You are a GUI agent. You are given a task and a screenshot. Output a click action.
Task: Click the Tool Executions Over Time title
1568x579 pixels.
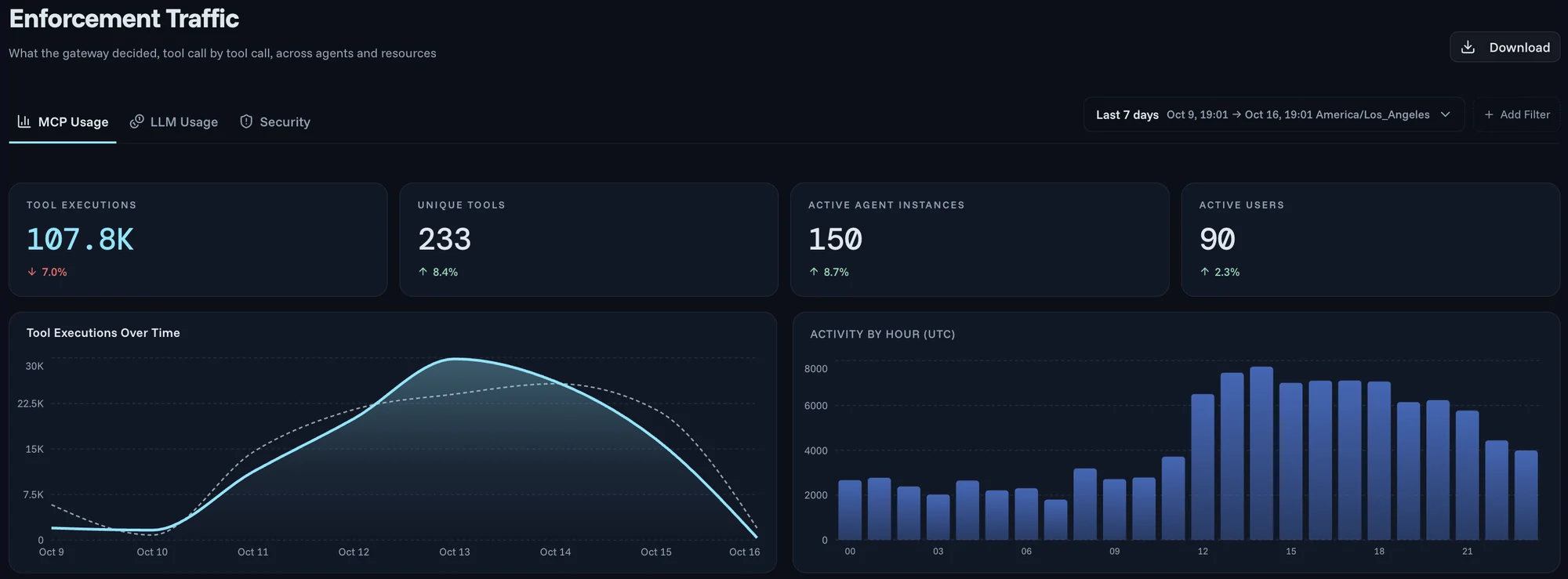(x=103, y=333)
